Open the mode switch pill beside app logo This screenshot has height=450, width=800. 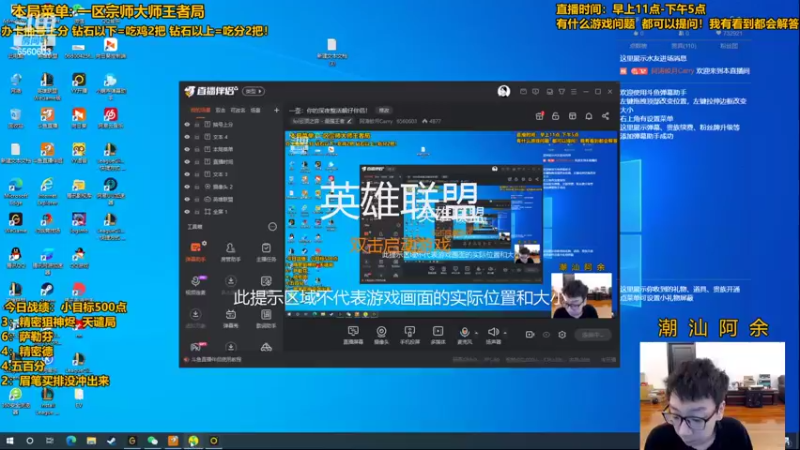coord(253,91)
